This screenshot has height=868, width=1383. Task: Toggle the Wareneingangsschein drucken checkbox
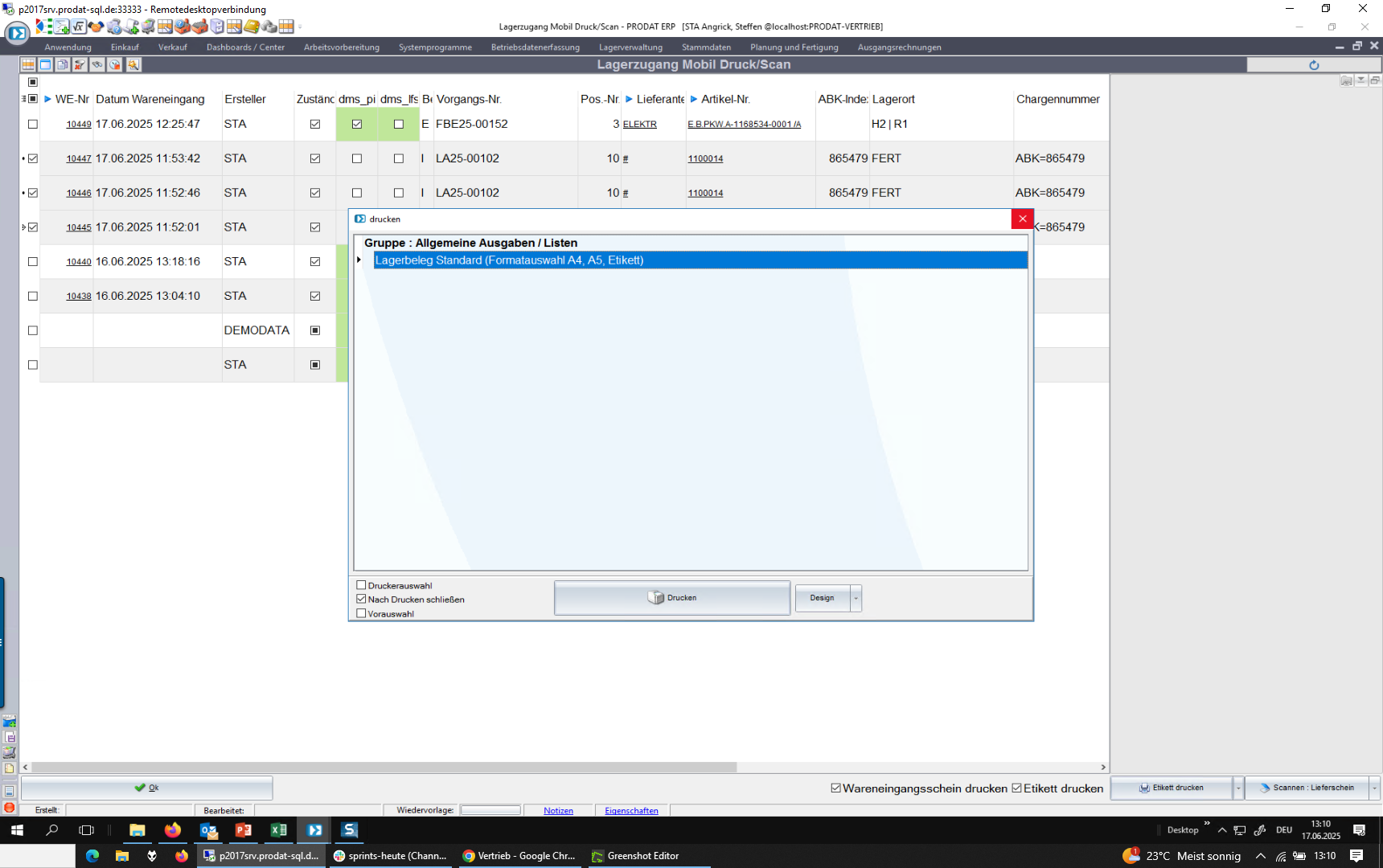[836, 788]
